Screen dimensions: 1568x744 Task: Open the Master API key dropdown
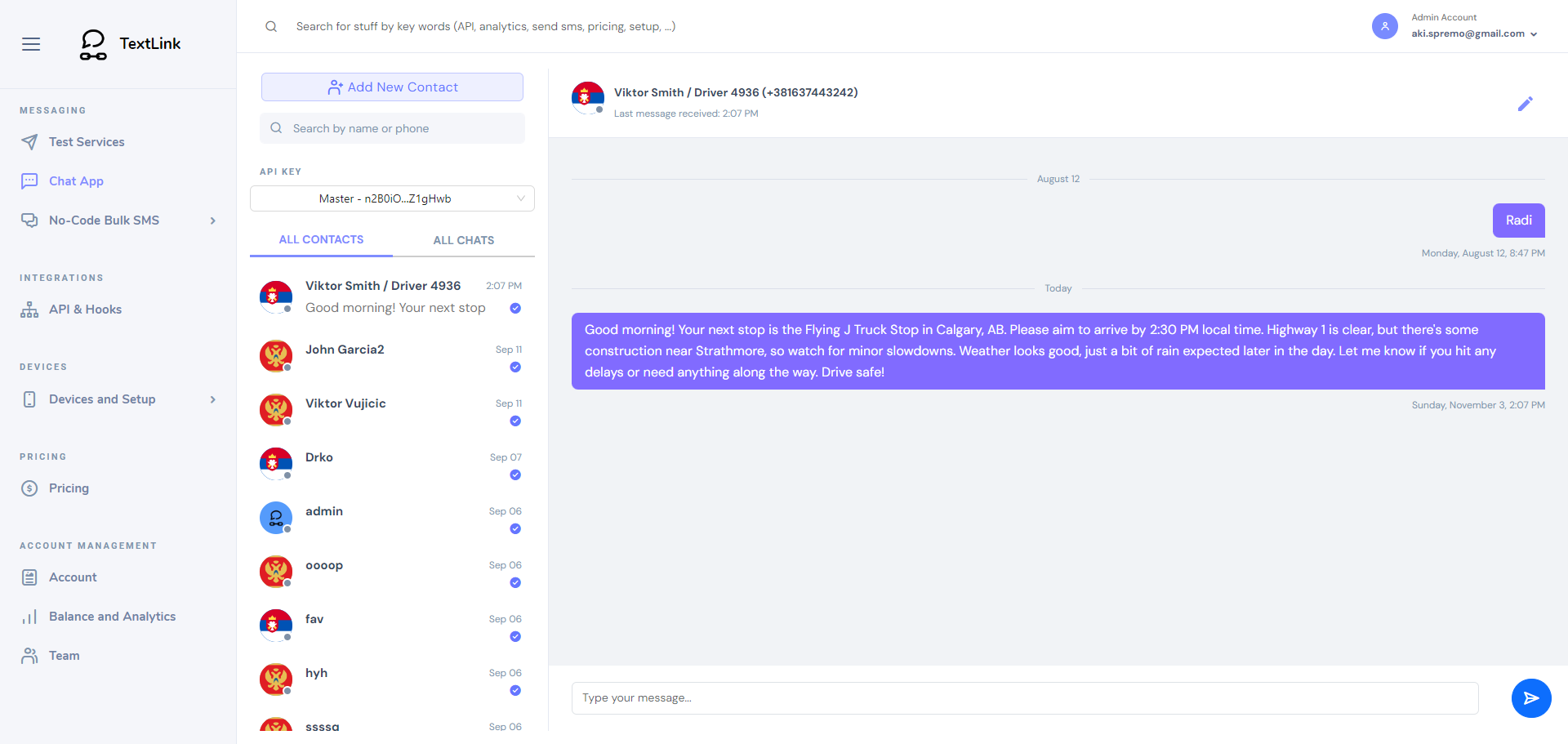point(392,198)
